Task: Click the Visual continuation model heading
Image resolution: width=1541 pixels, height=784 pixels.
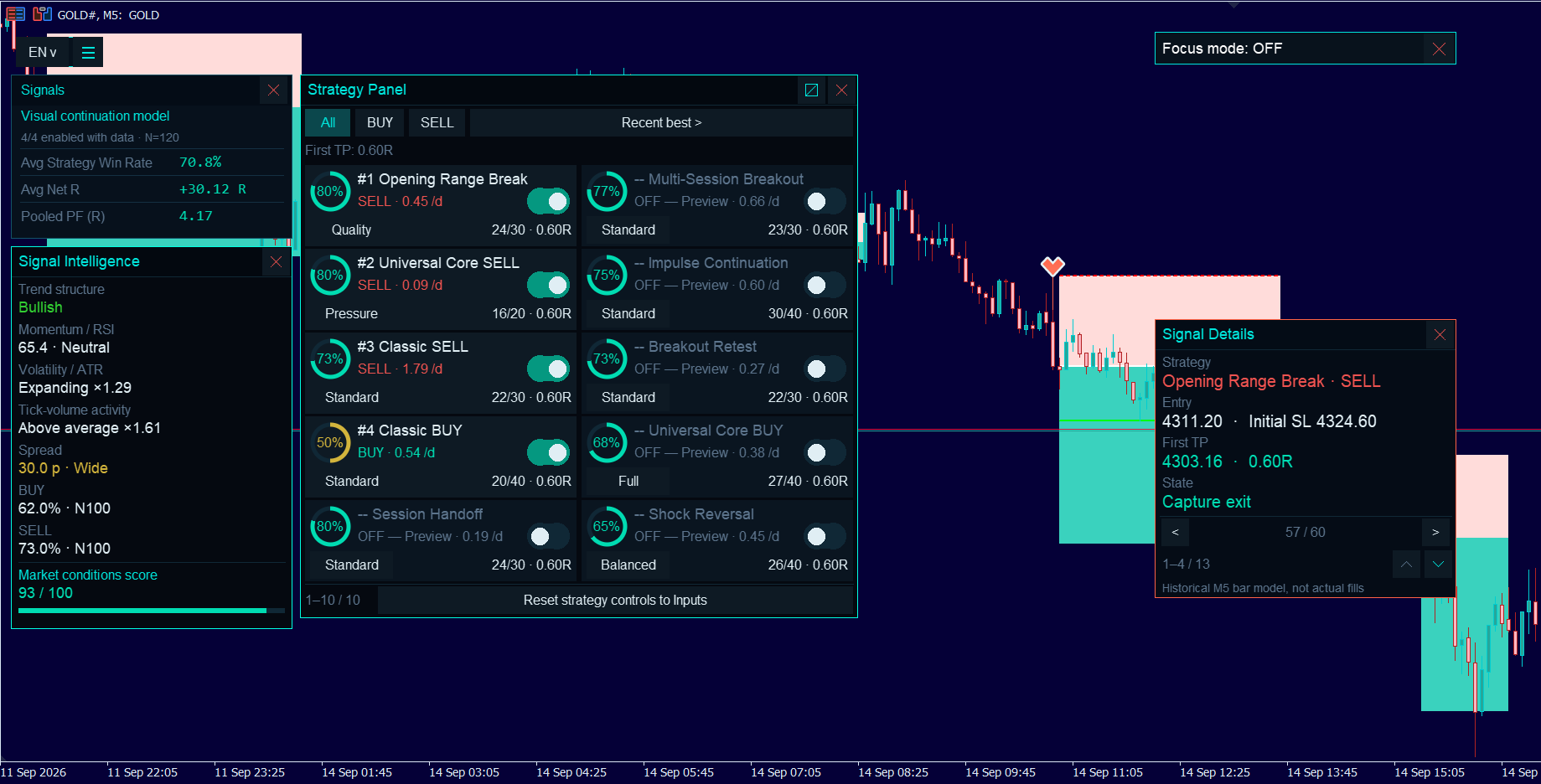Action: point(95,116)
